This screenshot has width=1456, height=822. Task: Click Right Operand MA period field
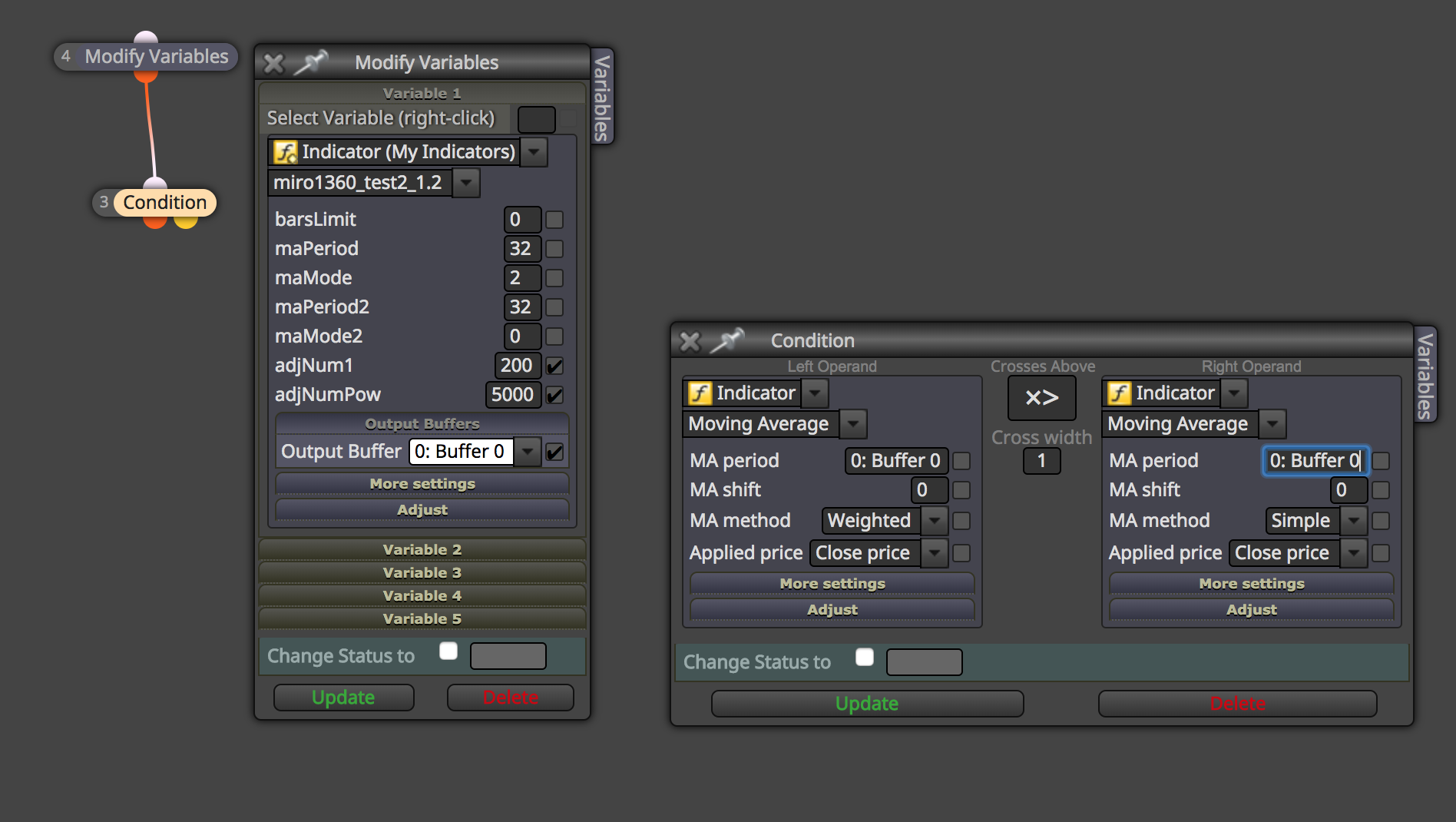(x=1315, y=461)
